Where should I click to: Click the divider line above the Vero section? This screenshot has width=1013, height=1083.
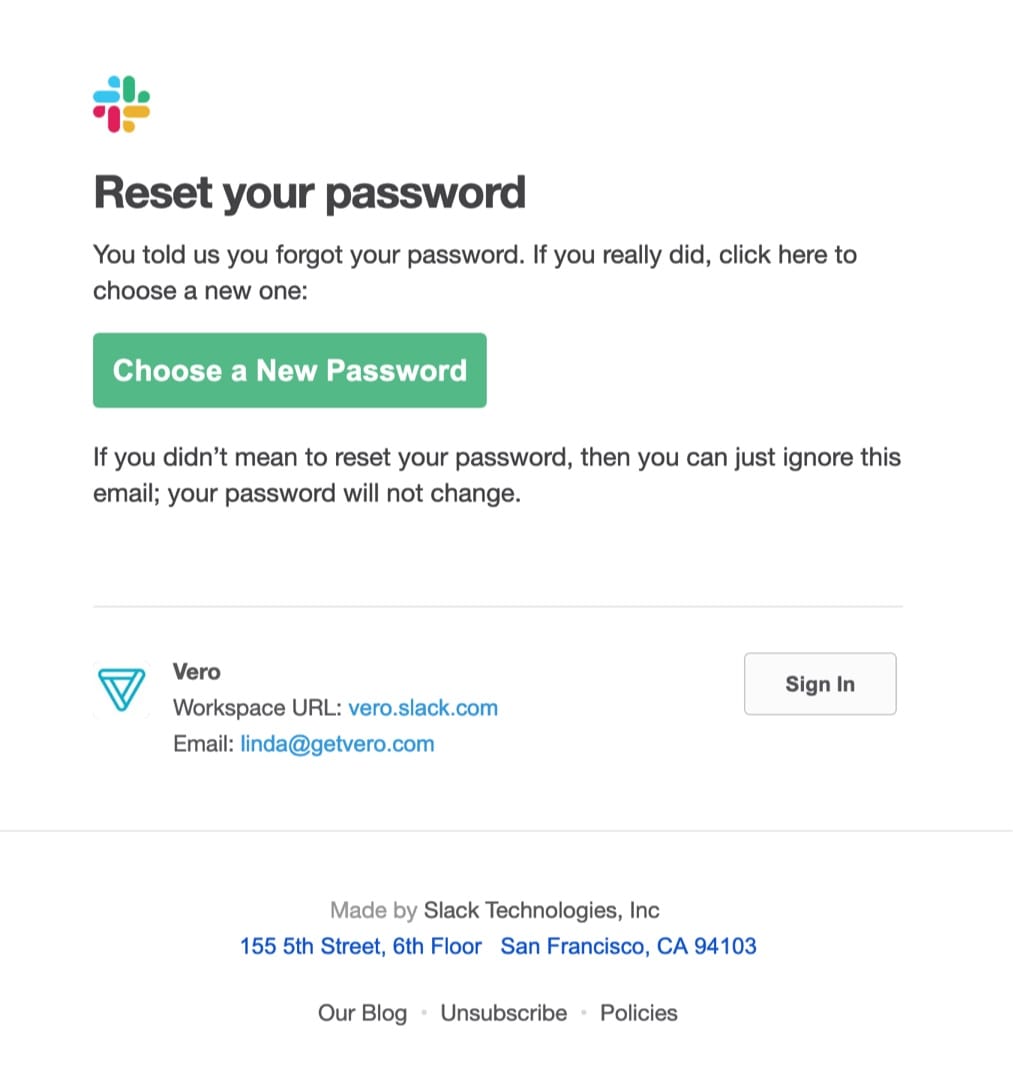pyautogui.click(x=497, y=606)
